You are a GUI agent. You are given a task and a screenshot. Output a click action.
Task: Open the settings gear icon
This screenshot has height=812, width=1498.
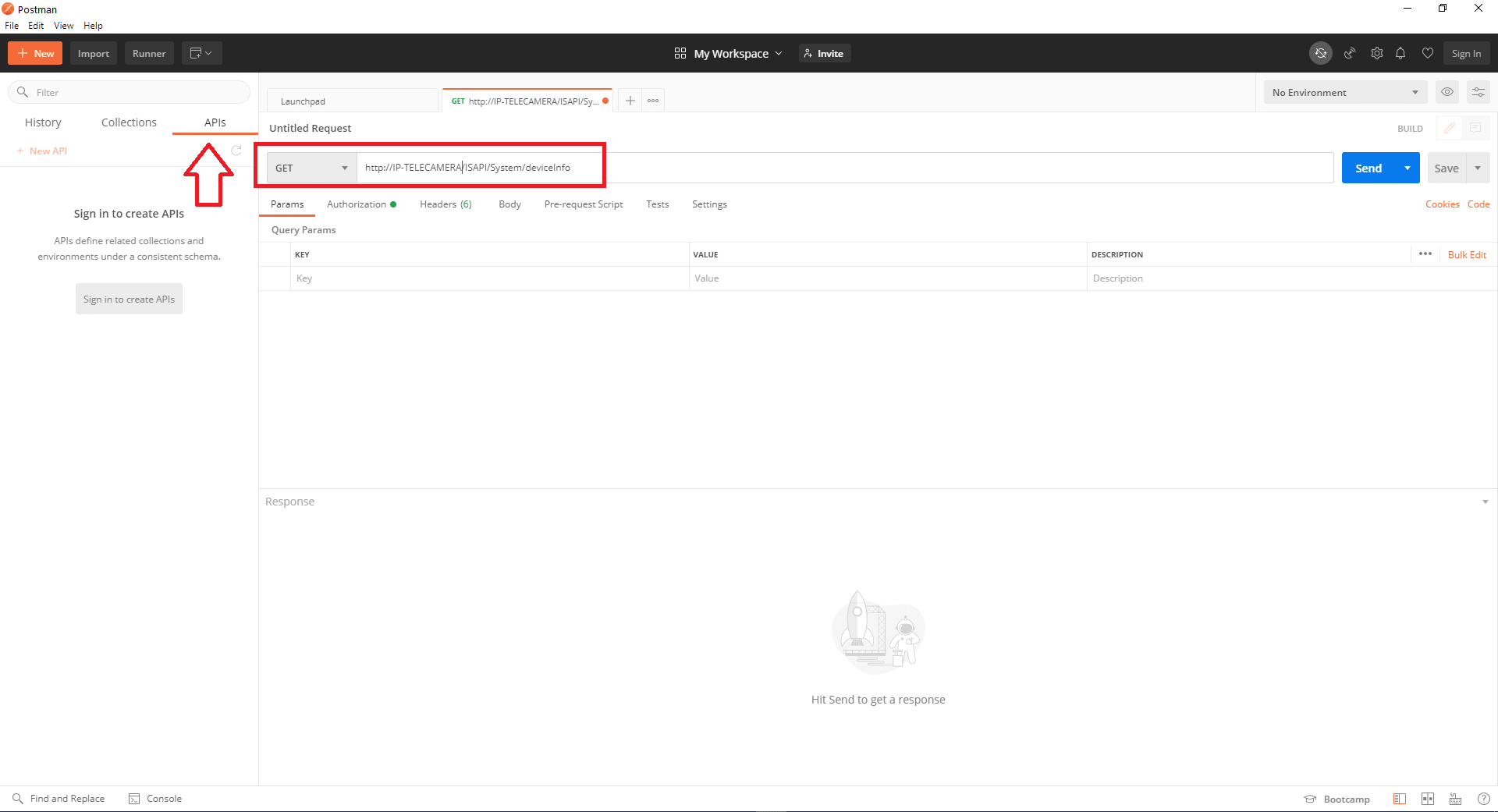click(x=1377, y=53)
